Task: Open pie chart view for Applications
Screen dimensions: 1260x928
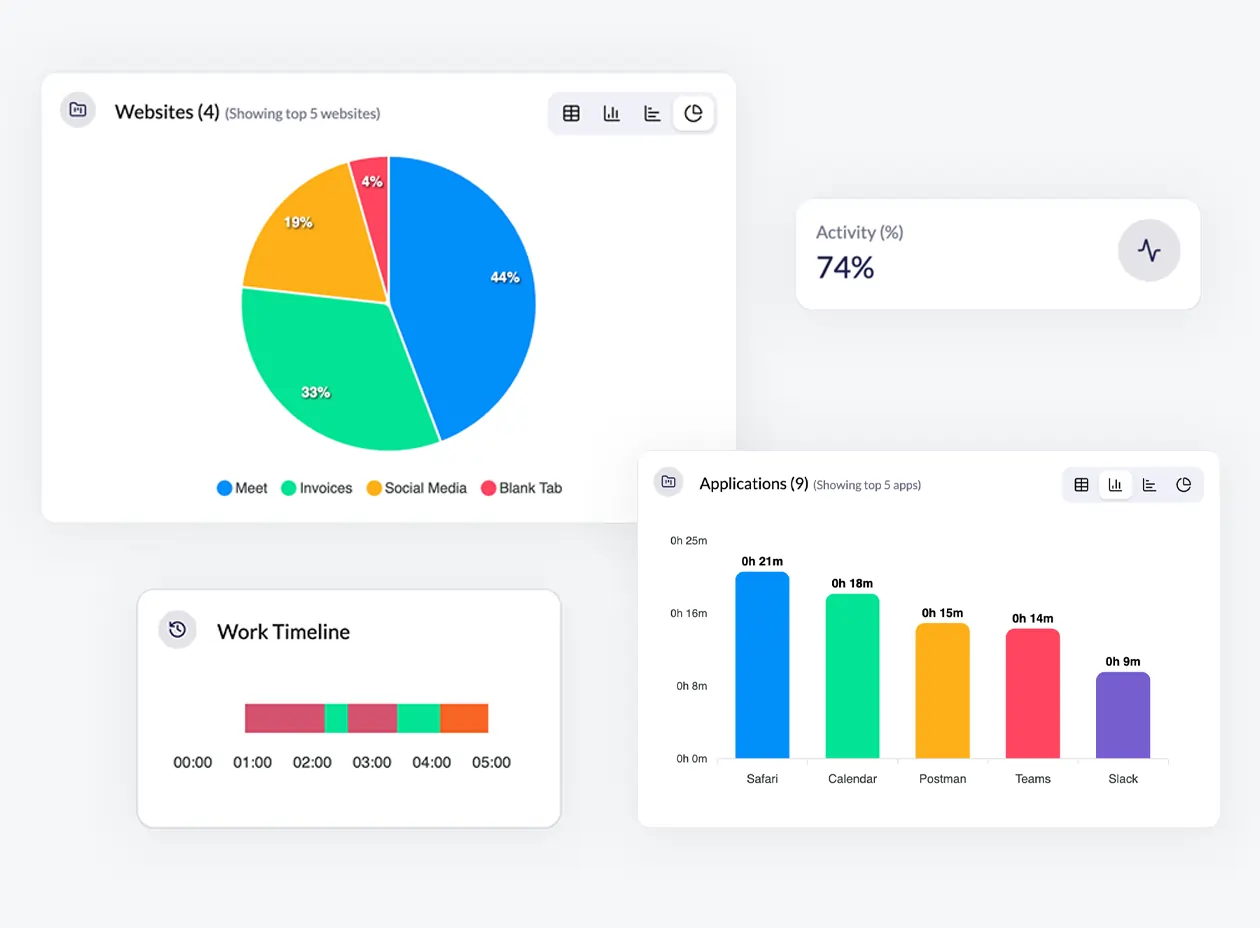Action: (x=1184, y=484)
